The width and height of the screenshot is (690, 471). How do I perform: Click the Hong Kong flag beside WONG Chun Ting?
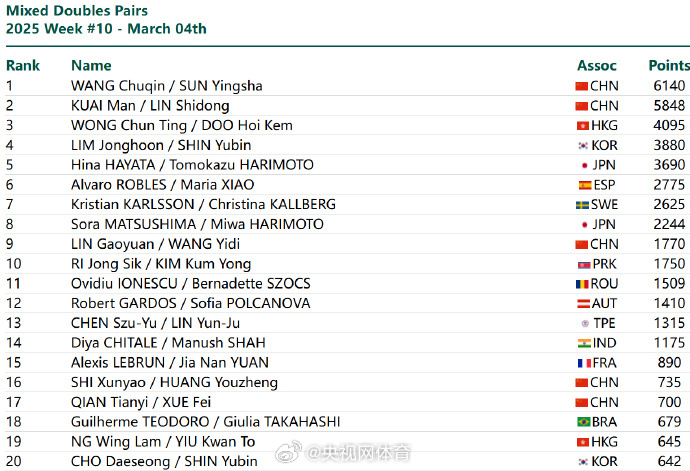point(582,126)
